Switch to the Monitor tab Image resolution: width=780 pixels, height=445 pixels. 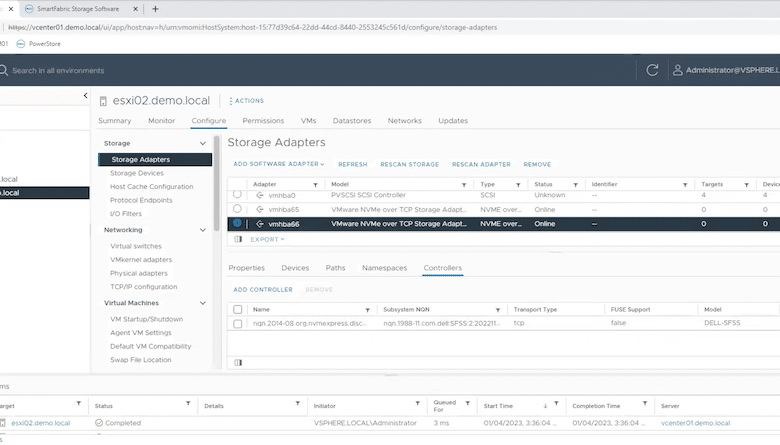pos(161,120)
